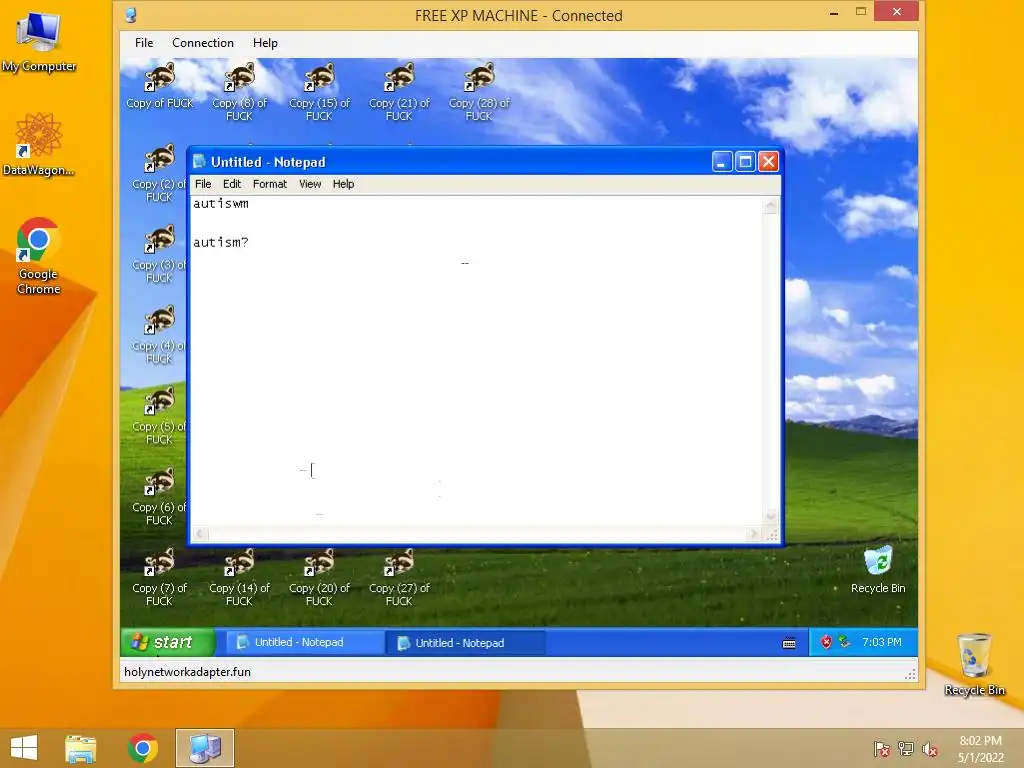Select the 'Copy (14) of FUCK' shortcut
Viewport: 1024px width, 768px height.
pos(240,578)
